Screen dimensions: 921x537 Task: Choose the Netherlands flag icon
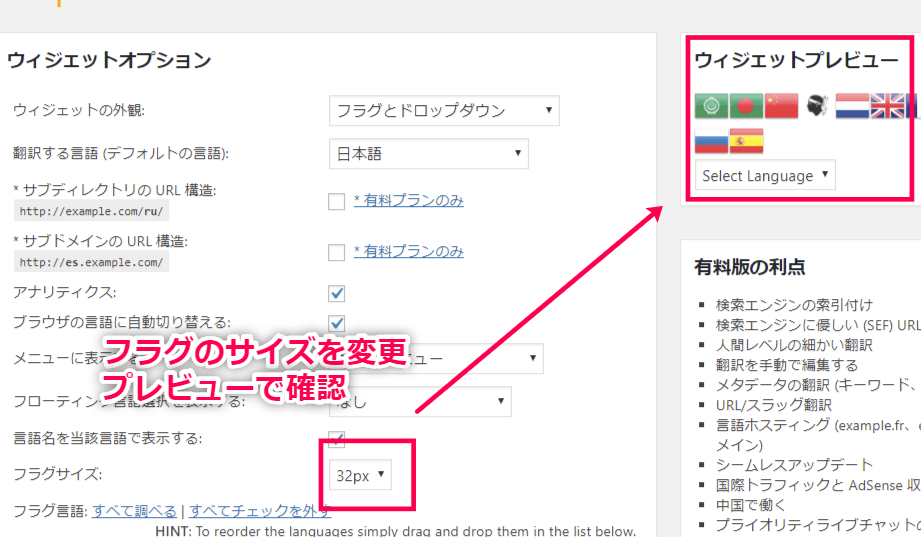pos(852,105)
